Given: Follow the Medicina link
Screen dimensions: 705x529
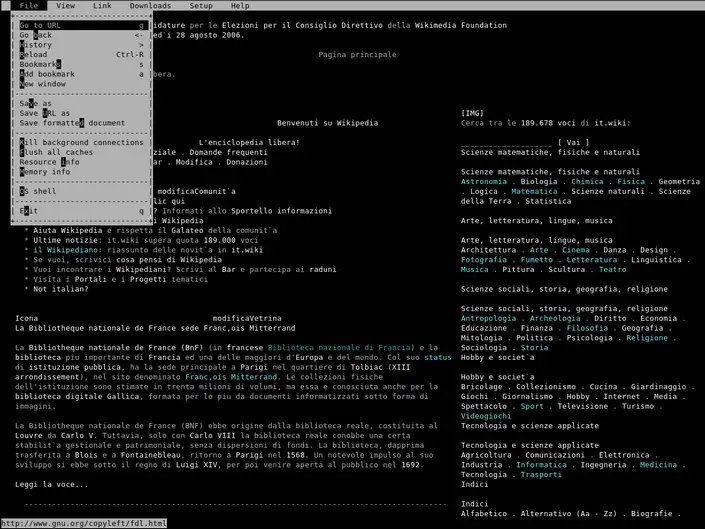Looking at the screenshot, I should [658, 465].
